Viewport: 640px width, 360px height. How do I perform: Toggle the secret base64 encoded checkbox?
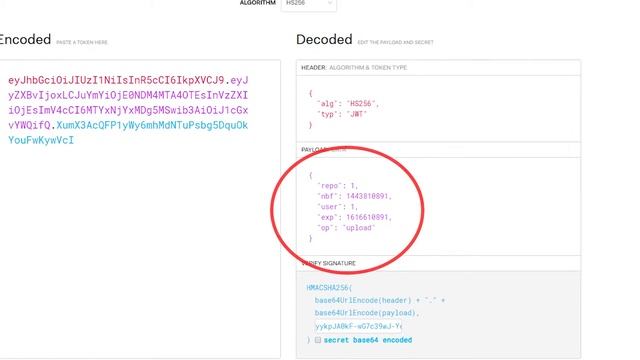click(x=318, y=340)
